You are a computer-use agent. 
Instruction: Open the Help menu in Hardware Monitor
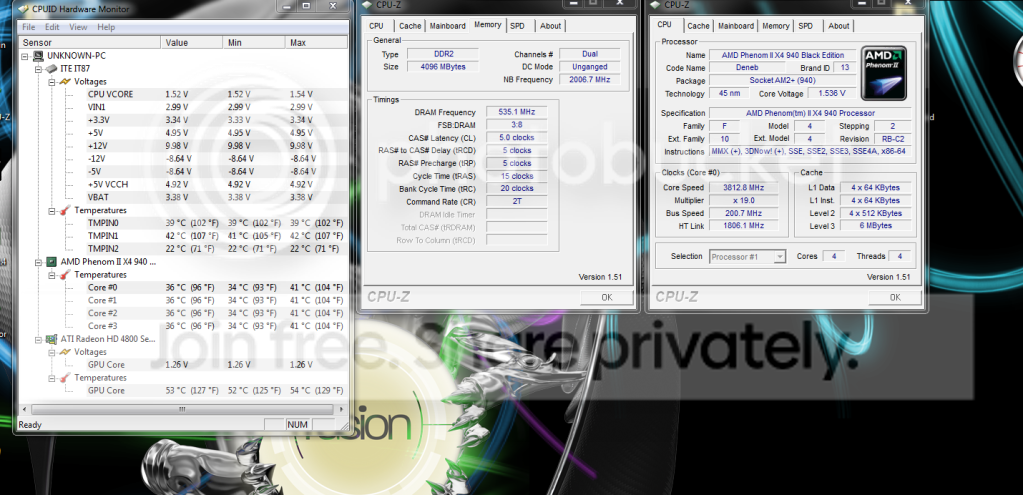click(x=106, y=27)
